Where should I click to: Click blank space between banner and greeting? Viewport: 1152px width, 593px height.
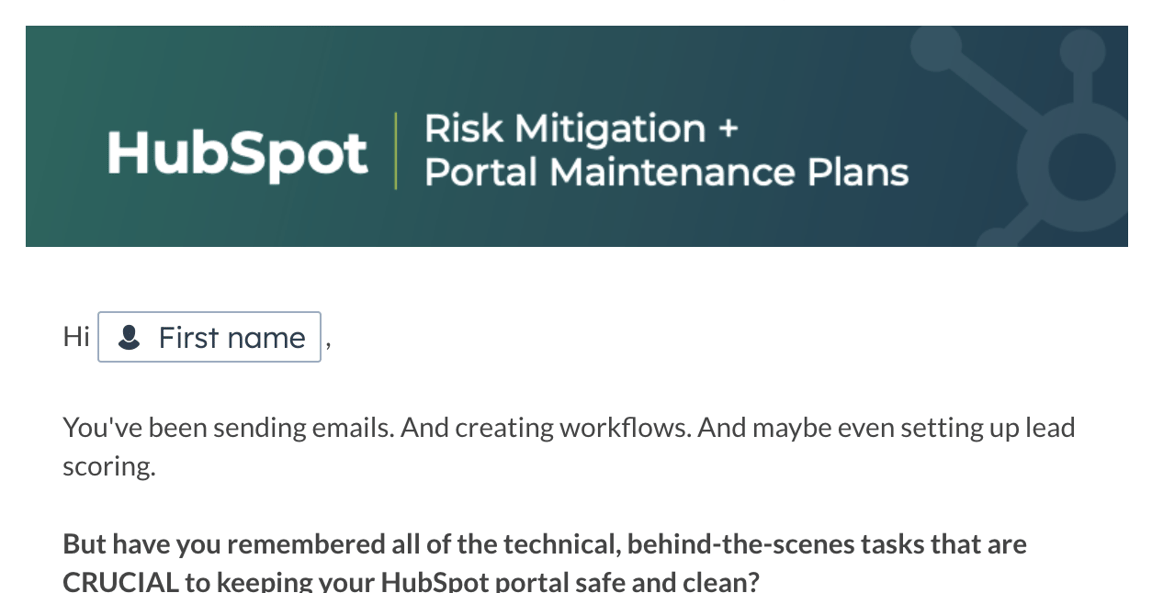tap(576, 278)
